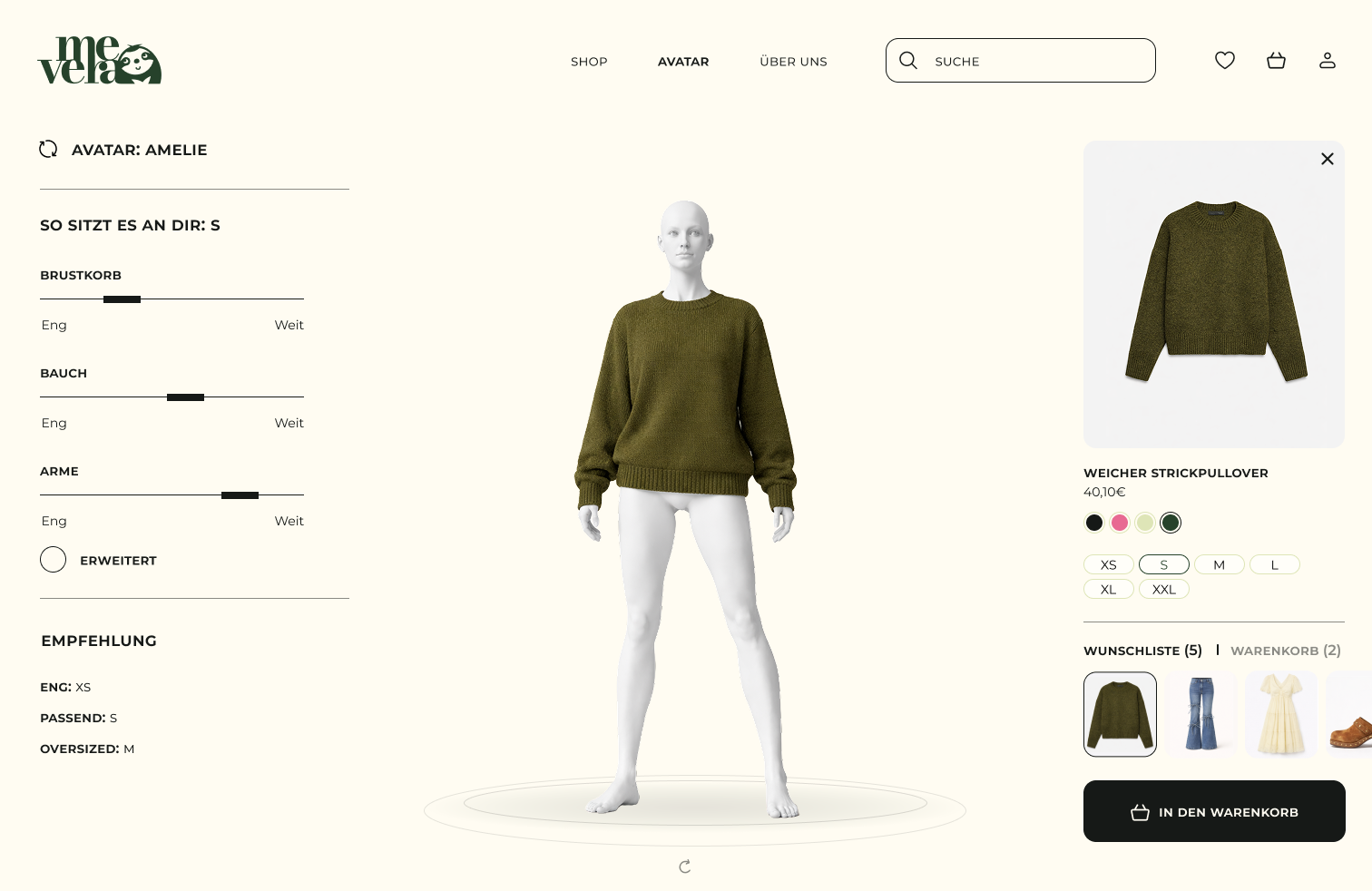The image size is (1372, 891).
Task: Select the flared jeans thumbnail
Action: [x=1200, y=714]
